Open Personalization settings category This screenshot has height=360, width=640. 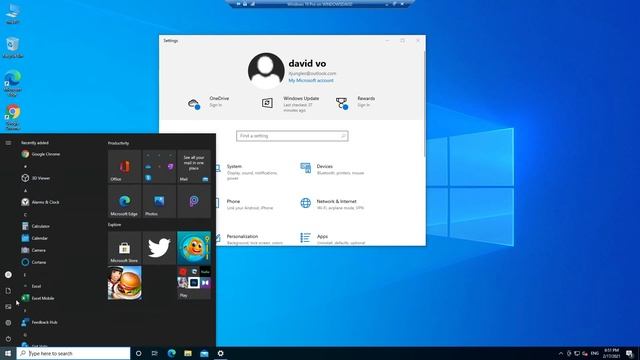point(250,239)
